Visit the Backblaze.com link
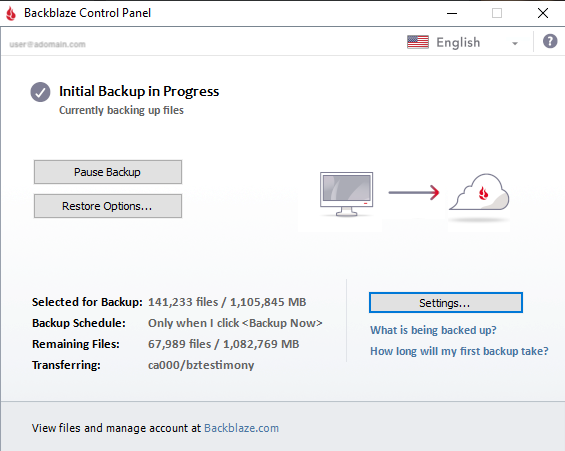This screenshot has height=451, width=565. coord(241,428)
